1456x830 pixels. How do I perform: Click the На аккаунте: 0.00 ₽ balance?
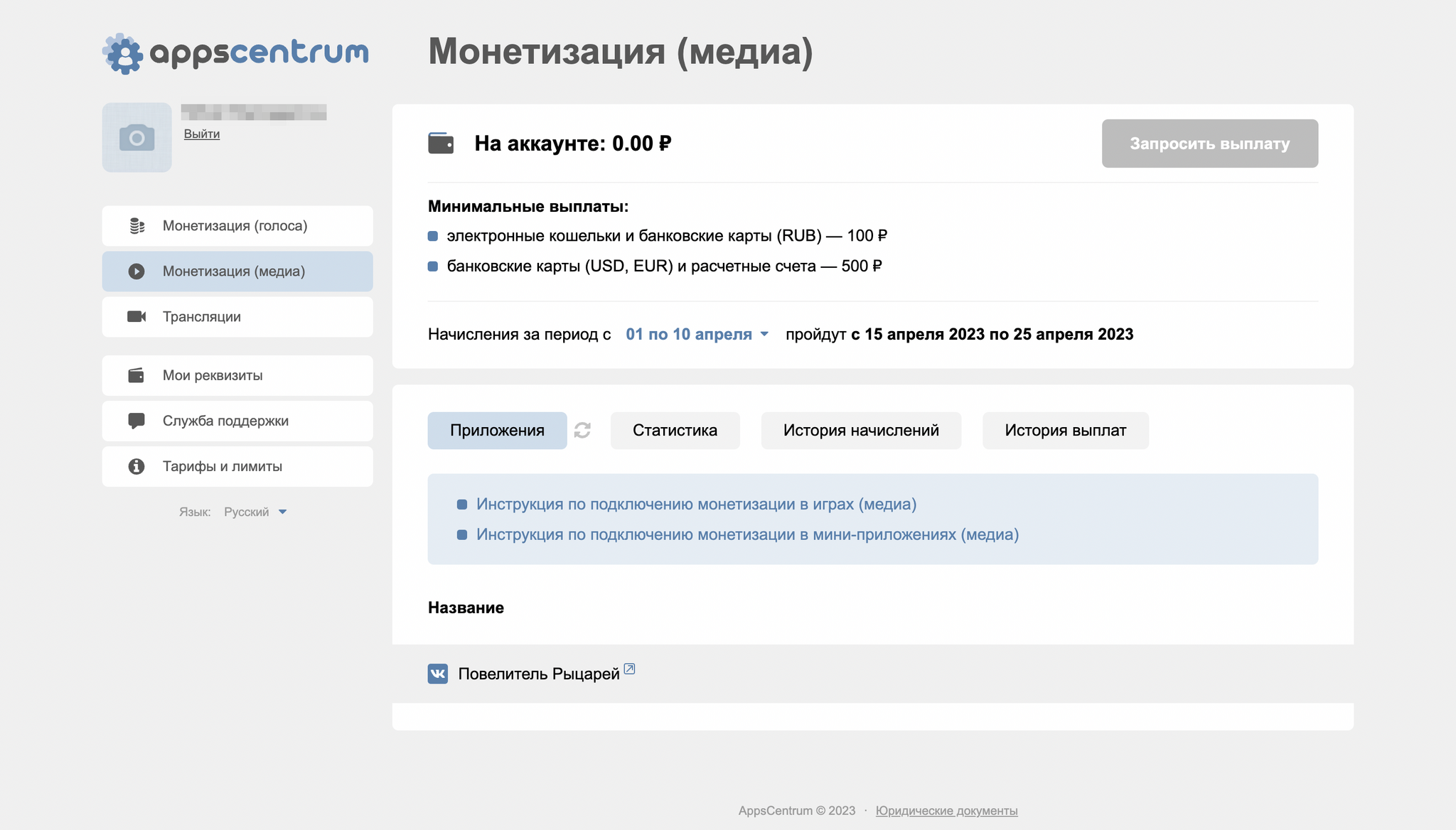coord(572,144)
